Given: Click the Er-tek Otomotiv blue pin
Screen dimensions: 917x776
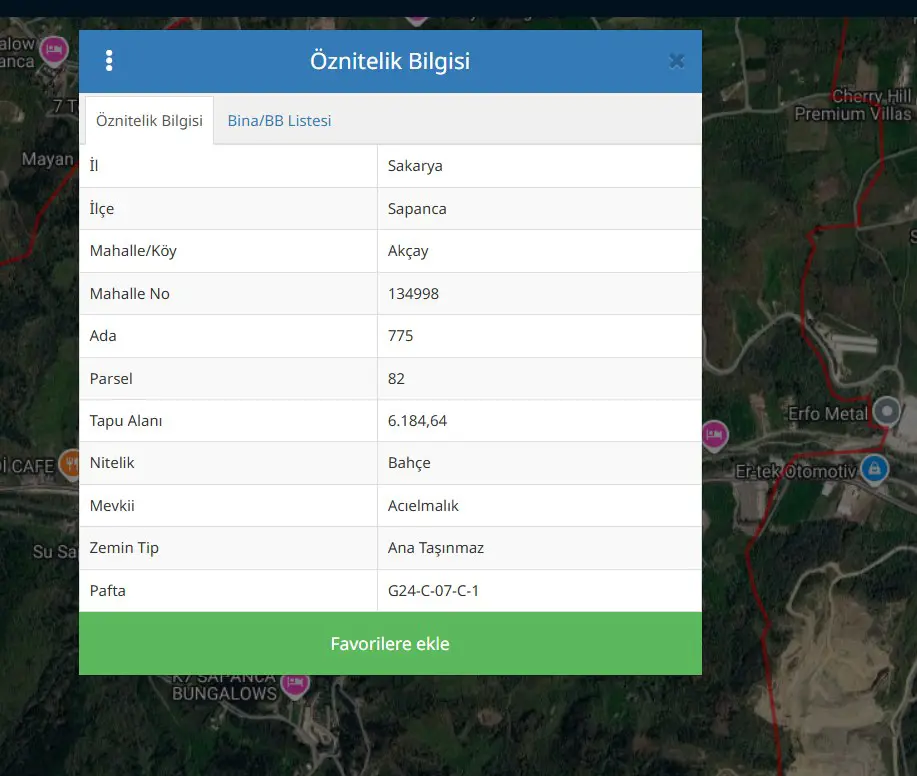Looking at the screenshot, I should 874,469.
